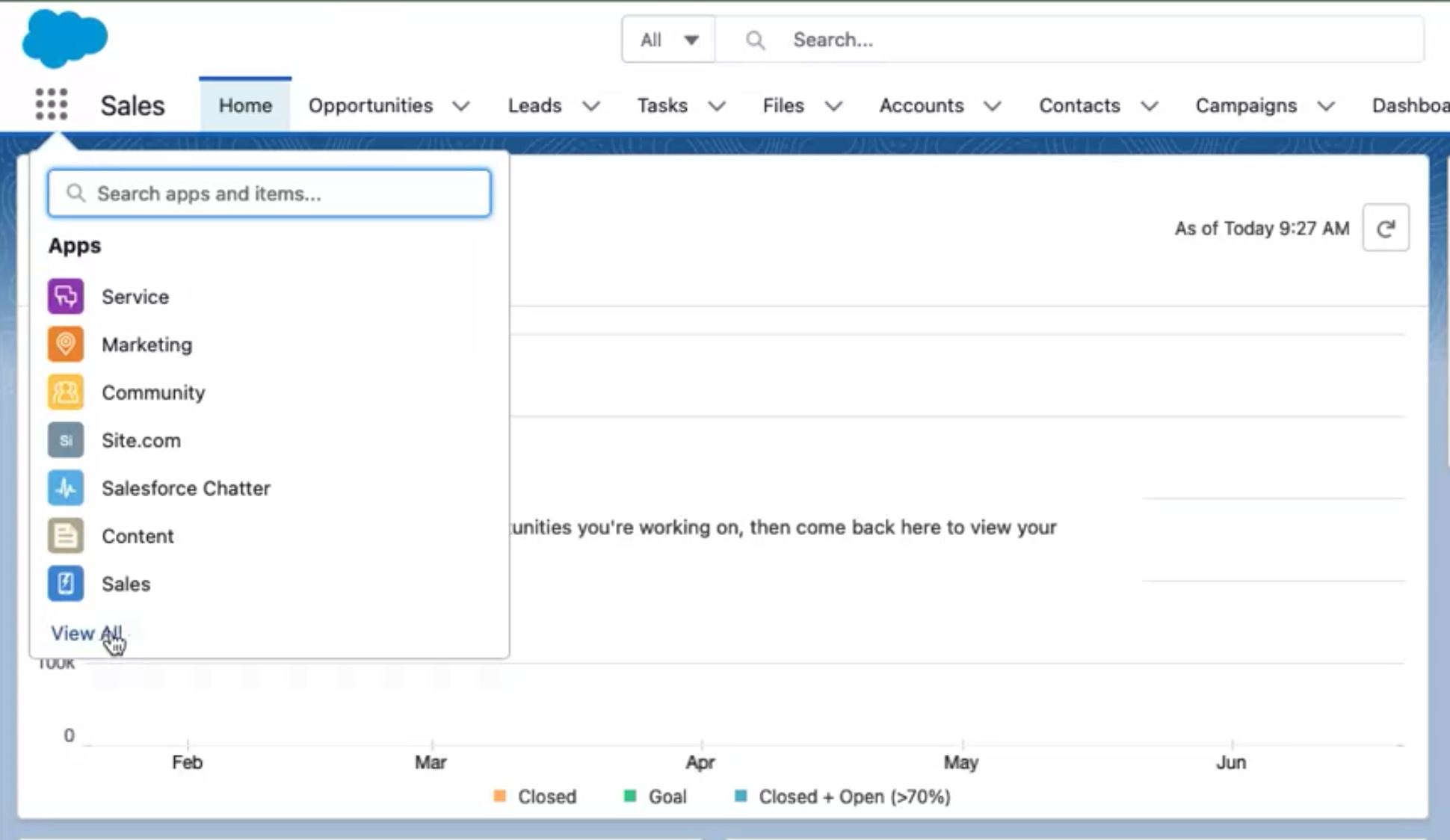The image size is (1450, 840).
Task: Click the Goal legend green swatch
Action: [x=630, y=796]
